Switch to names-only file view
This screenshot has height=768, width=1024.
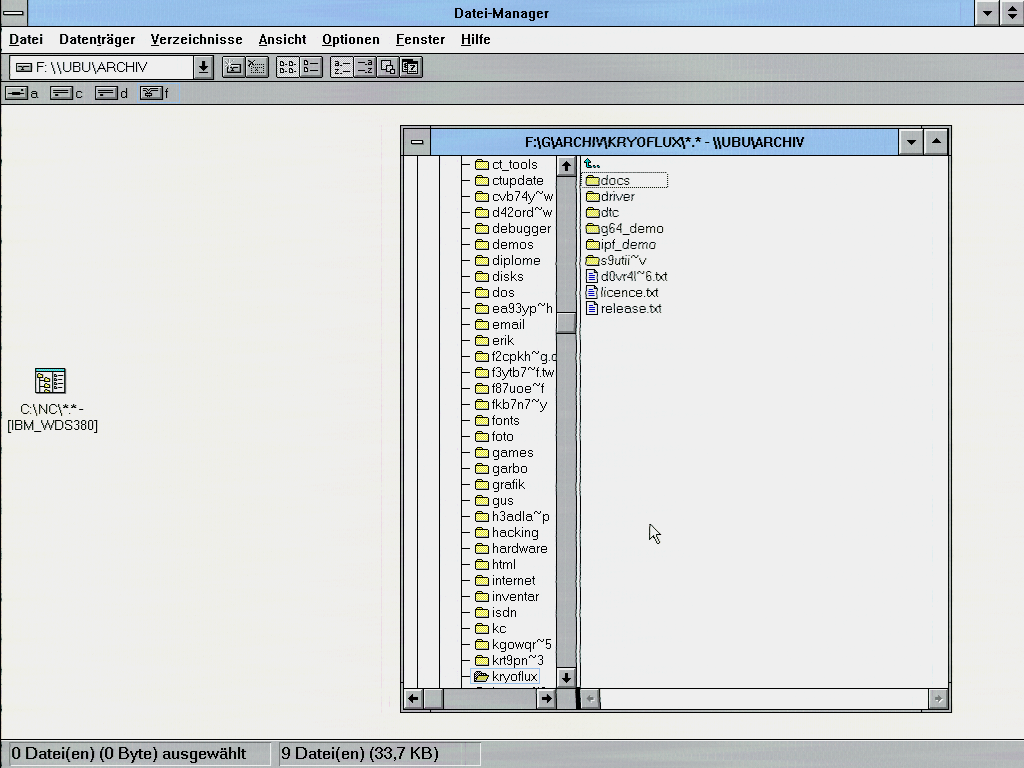[x=287, y=67]
